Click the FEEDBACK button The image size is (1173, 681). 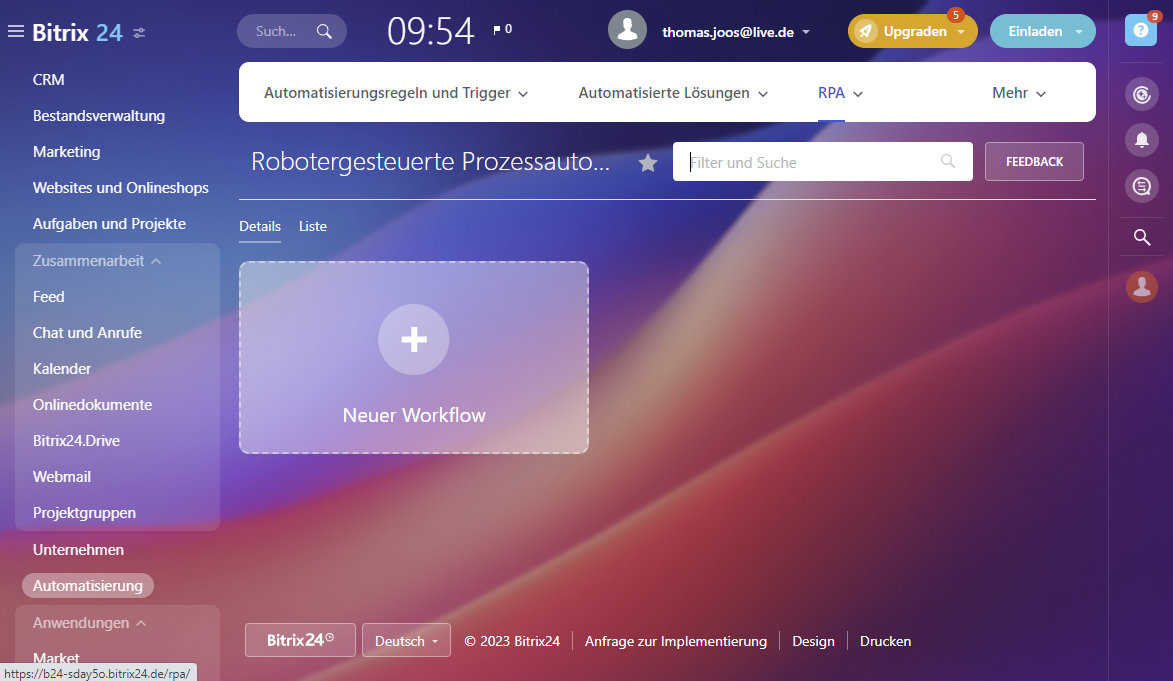(x=1034, y=161)
